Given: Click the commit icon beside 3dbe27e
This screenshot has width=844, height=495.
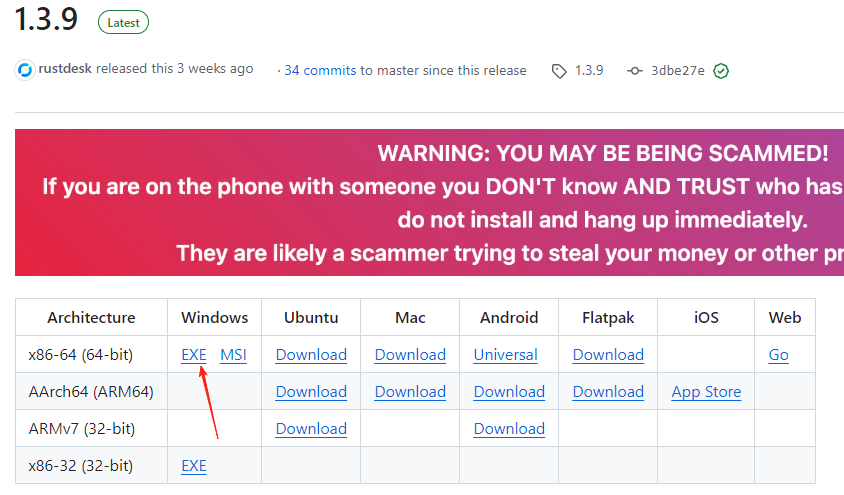Looking at the screenshot, I should (x=635, y=71).
